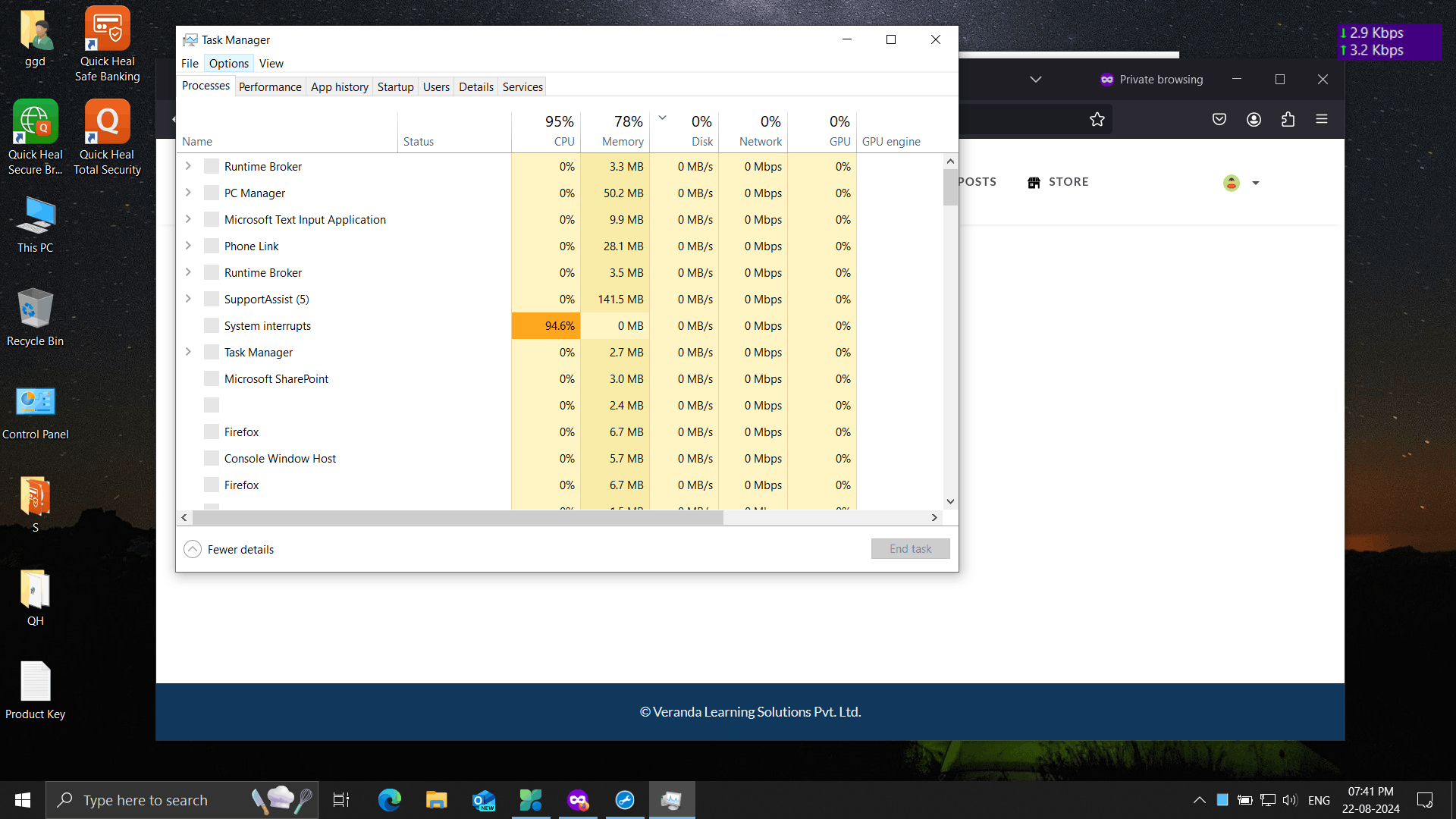The height and width of the screenshot is (819, 1456).
Task: Open the View menu in Task Manager
Action: click(271, 64)
